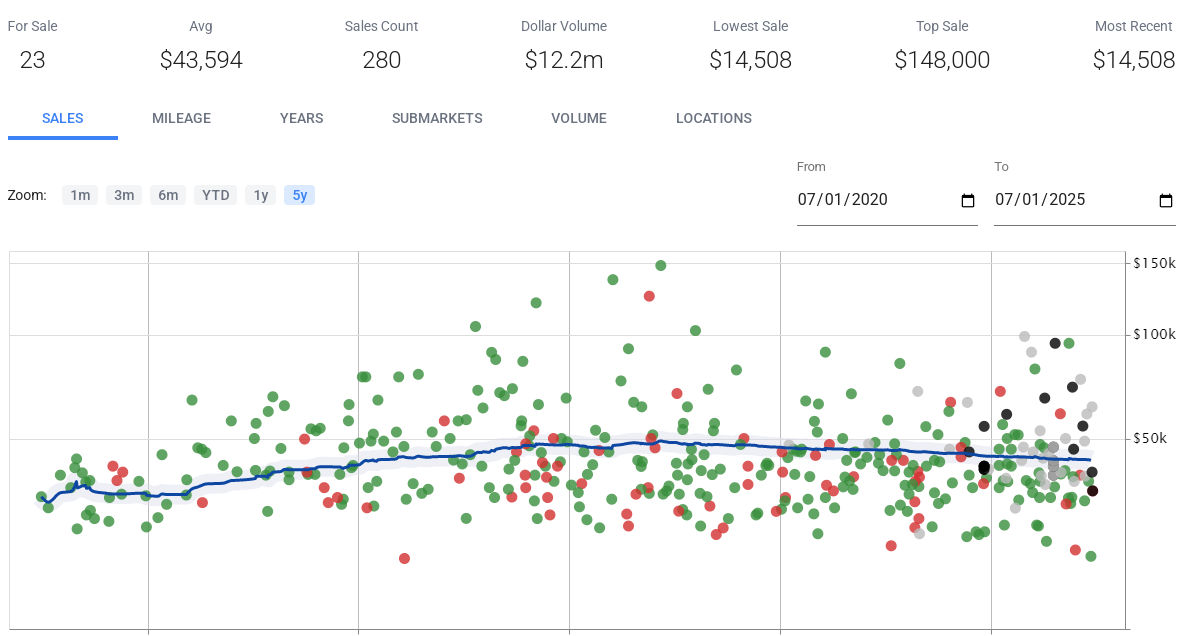The width and height of the screenshot is (1182, 636).
Task: Set zoom to 3m
Action: point(124,195)
